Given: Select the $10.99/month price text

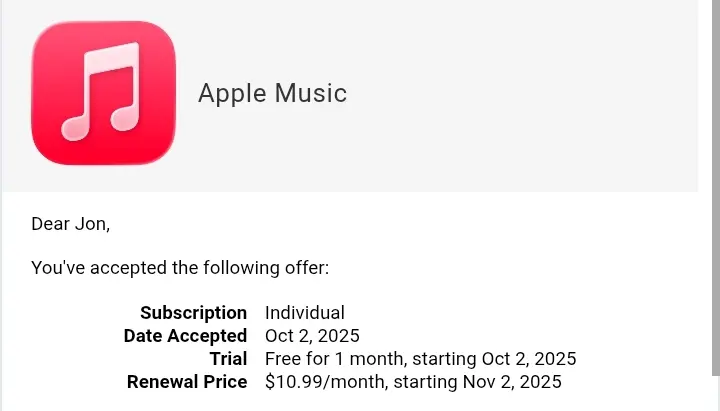Looking at the screenshot, I should (325, 382).
